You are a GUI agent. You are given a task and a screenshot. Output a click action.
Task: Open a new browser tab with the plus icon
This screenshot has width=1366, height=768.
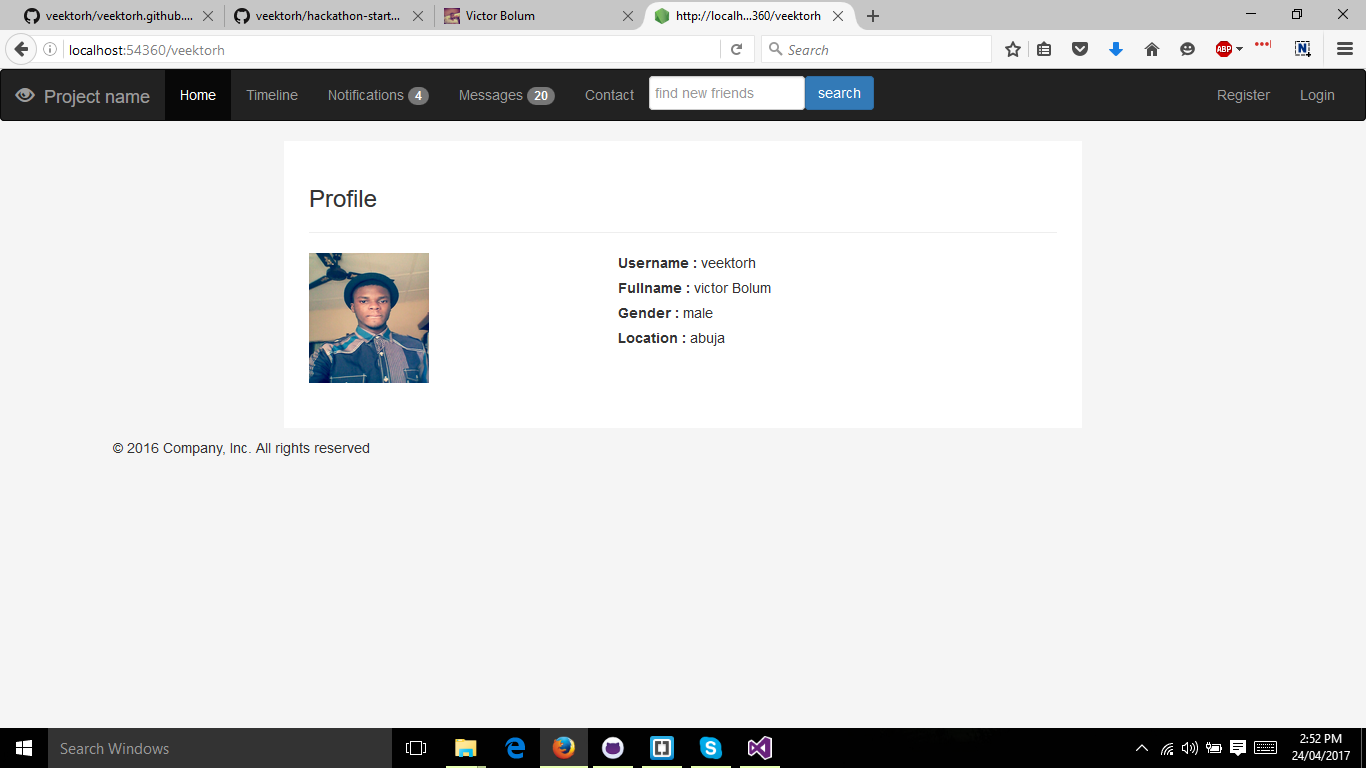[874, 16]
